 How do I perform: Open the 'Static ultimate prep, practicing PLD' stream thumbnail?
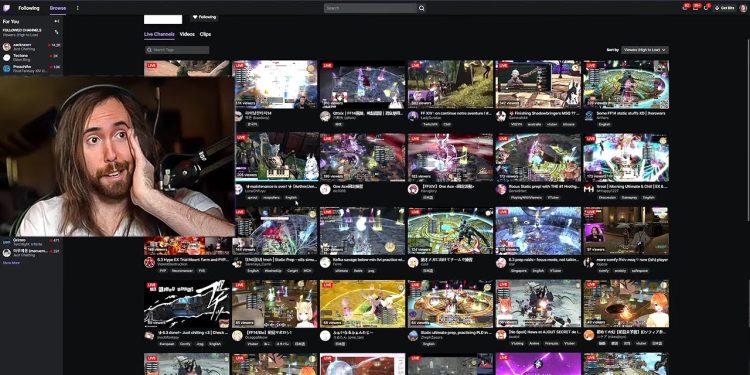pyautogui.click(x=450, y=304)
